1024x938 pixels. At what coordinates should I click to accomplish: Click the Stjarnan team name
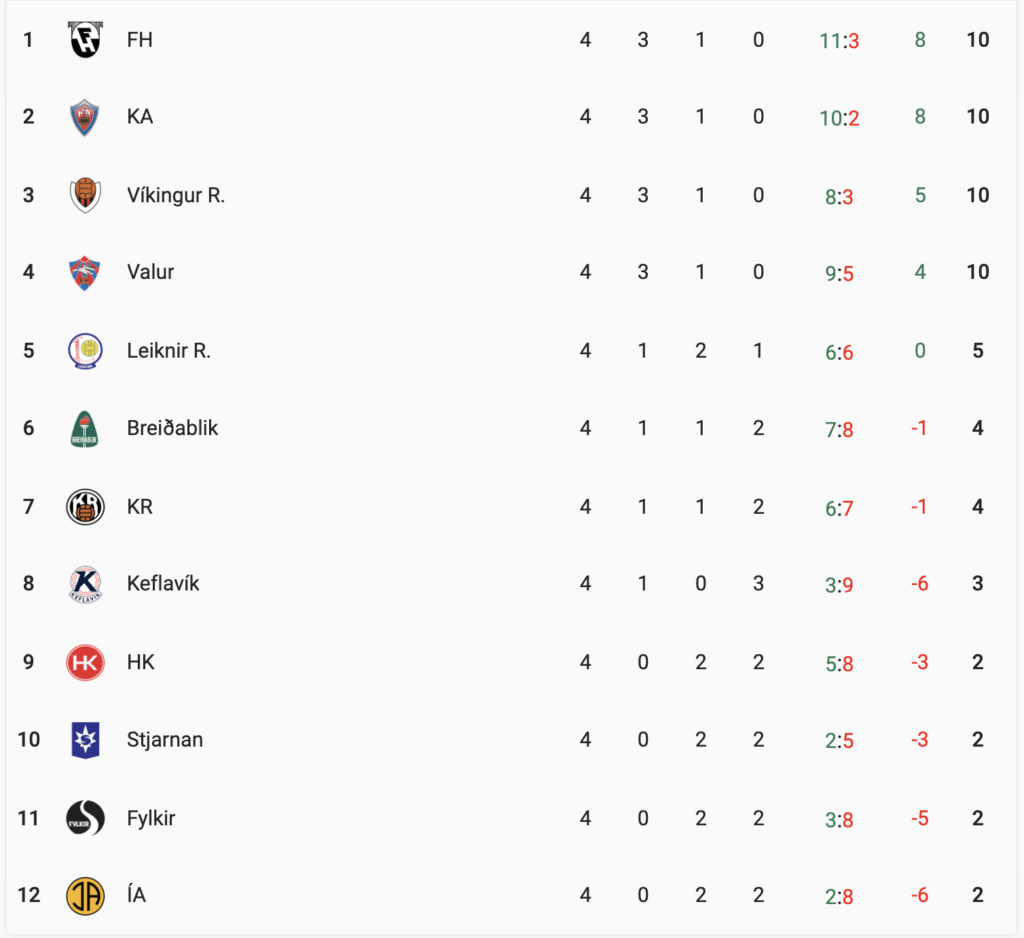tap(165, 740)
